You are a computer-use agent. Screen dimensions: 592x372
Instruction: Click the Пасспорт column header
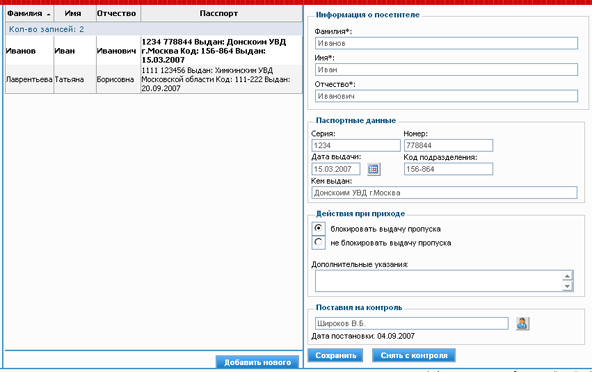pyautogui.click(x=222, y=14)
